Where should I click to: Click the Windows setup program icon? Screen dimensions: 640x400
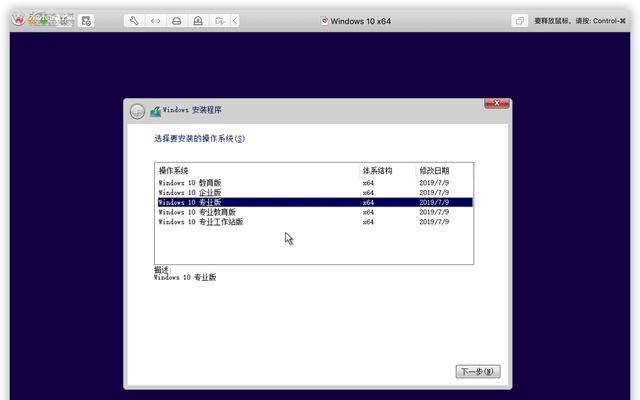[156, 111]
